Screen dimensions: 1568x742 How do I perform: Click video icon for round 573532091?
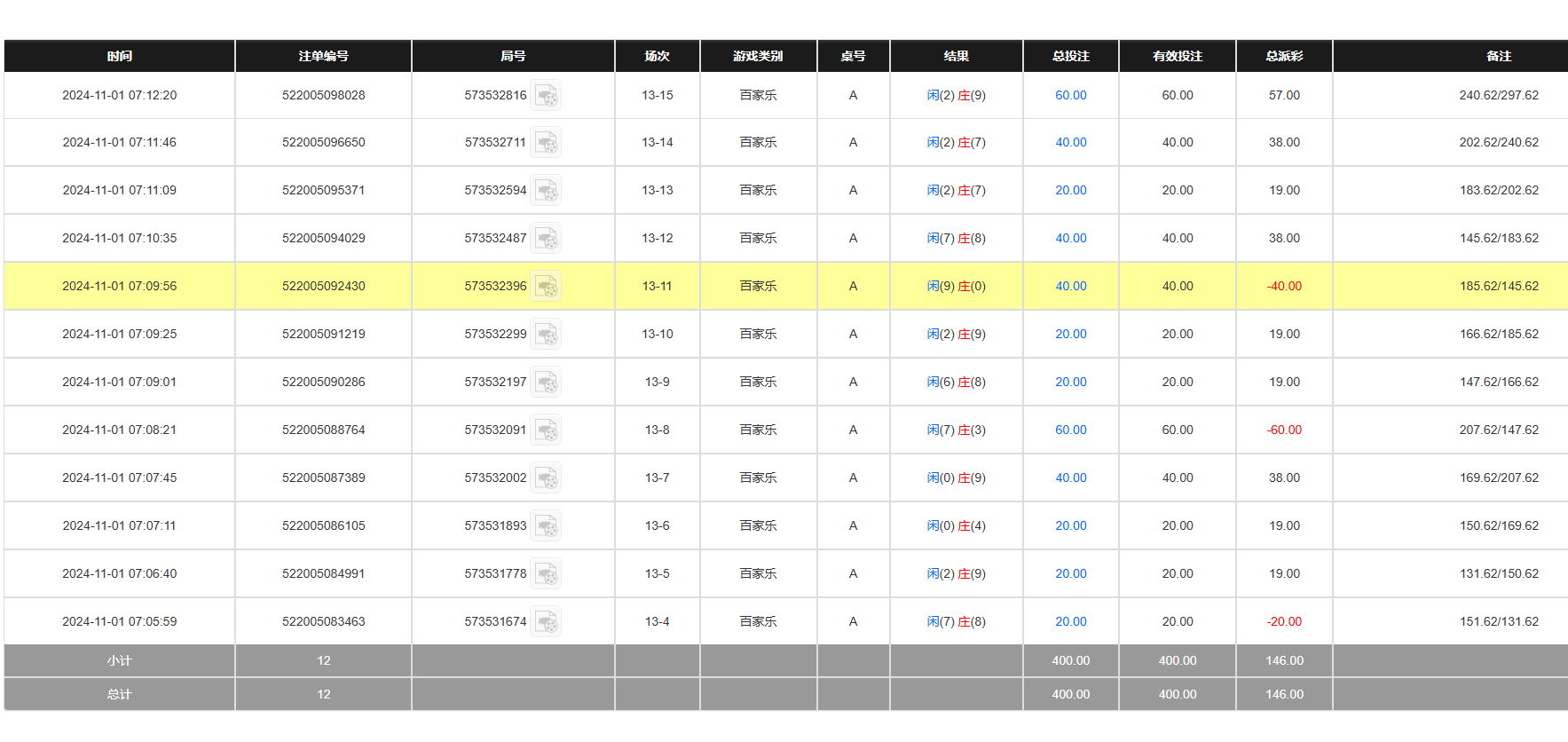[546, 430]
